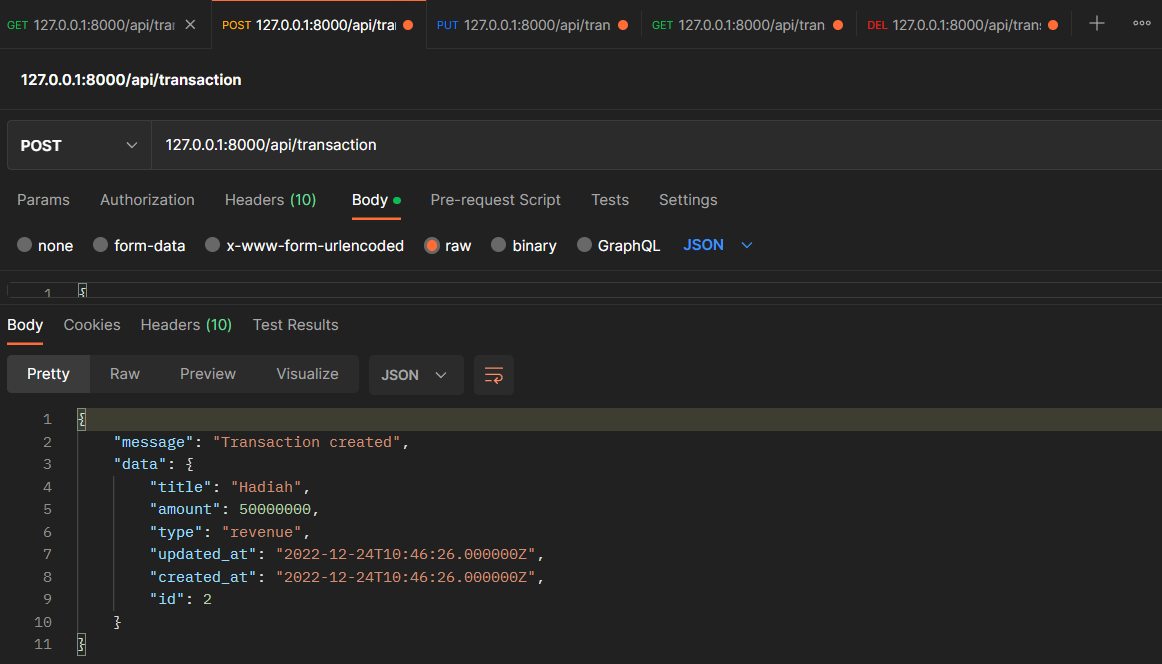The width and height of the screenshot is (1162, 664).
Task: Open the Params tab
Action: 43,200
